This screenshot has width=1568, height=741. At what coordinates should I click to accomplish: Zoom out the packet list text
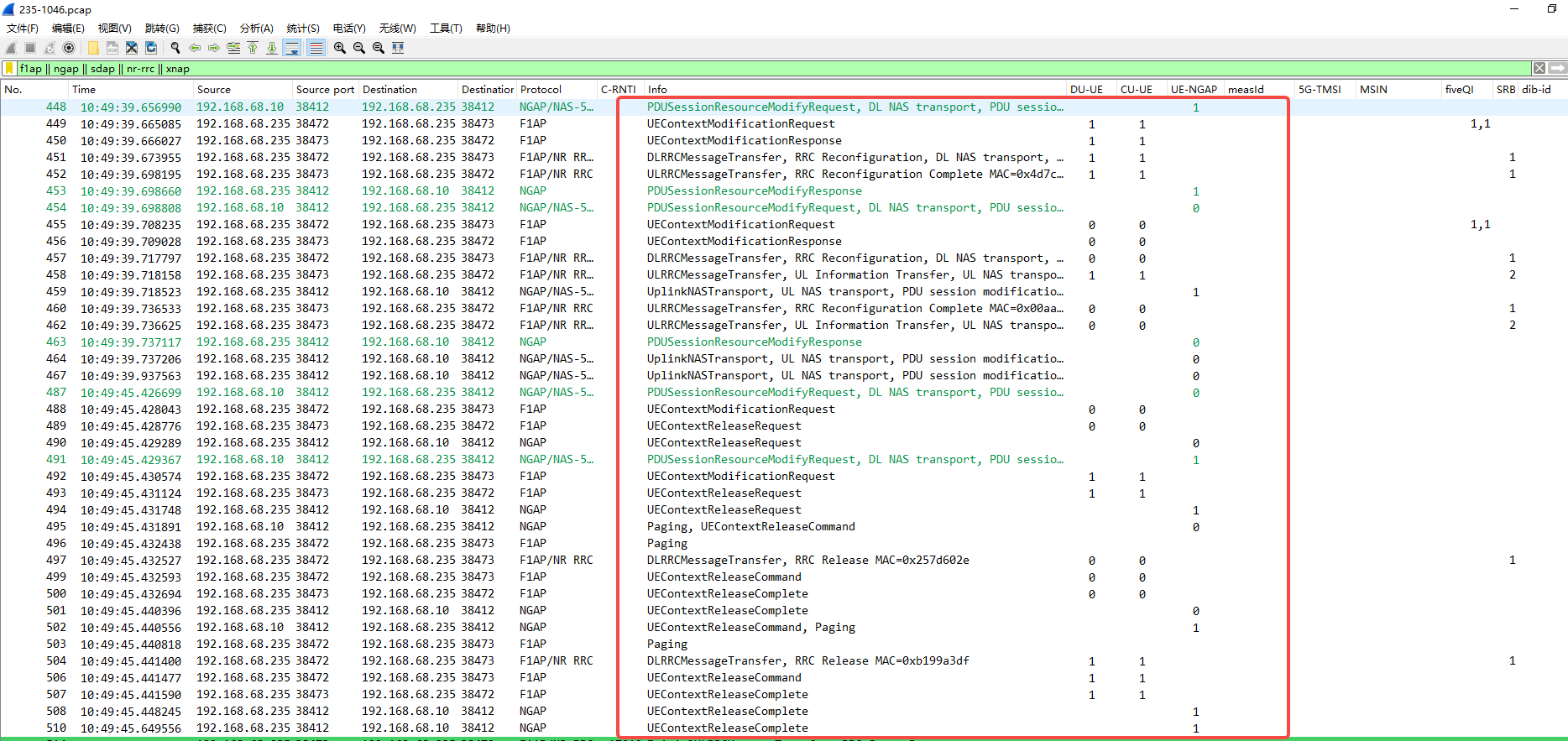coord(359,48)
